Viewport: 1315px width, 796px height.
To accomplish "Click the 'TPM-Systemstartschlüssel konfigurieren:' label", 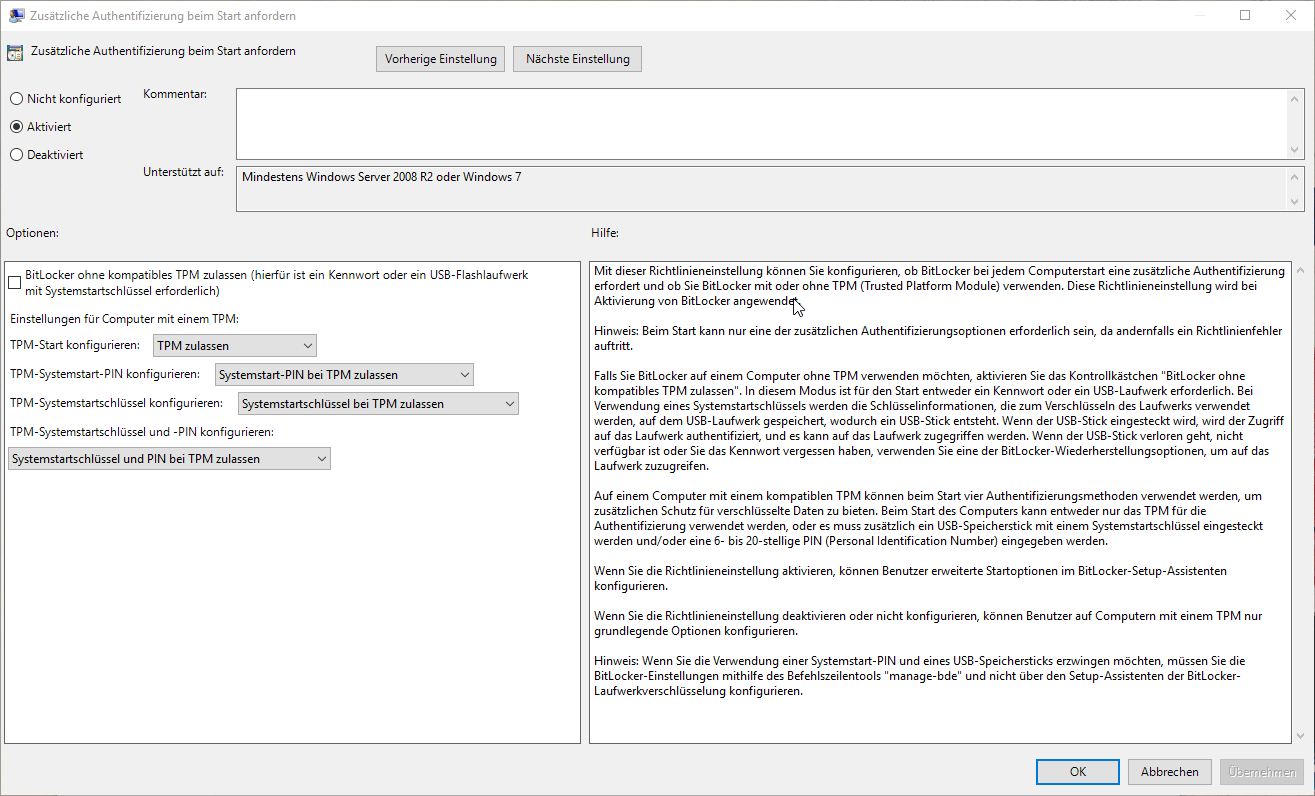I will click(117, 404).
